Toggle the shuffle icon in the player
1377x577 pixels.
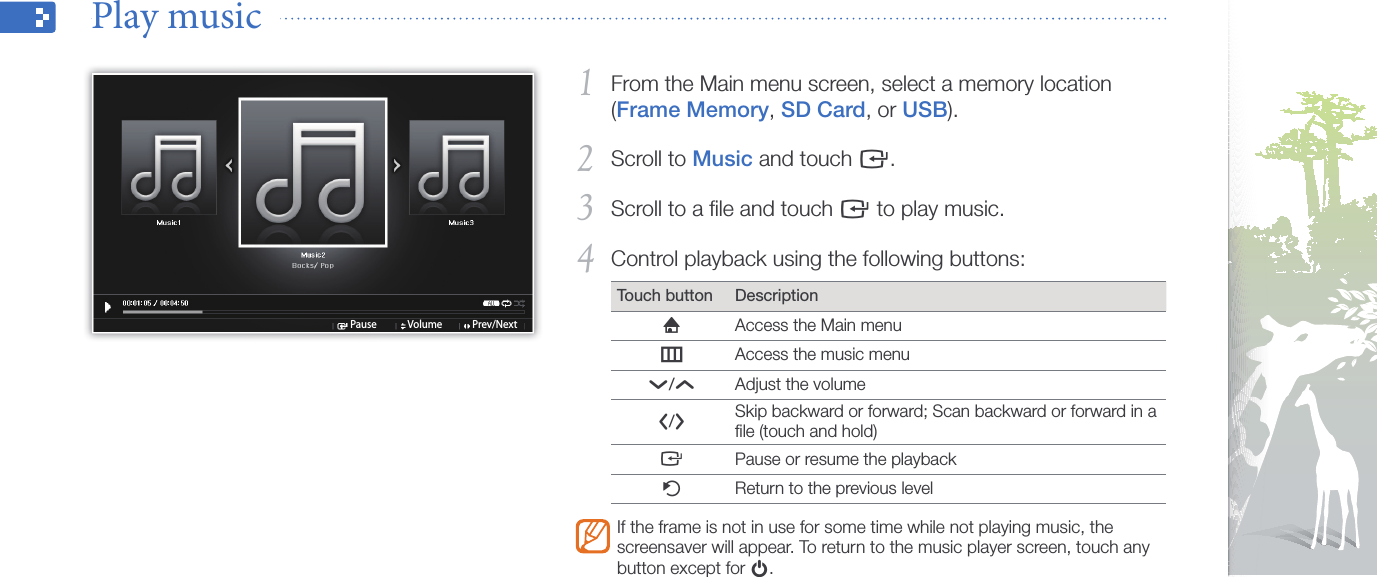point(519,303)
